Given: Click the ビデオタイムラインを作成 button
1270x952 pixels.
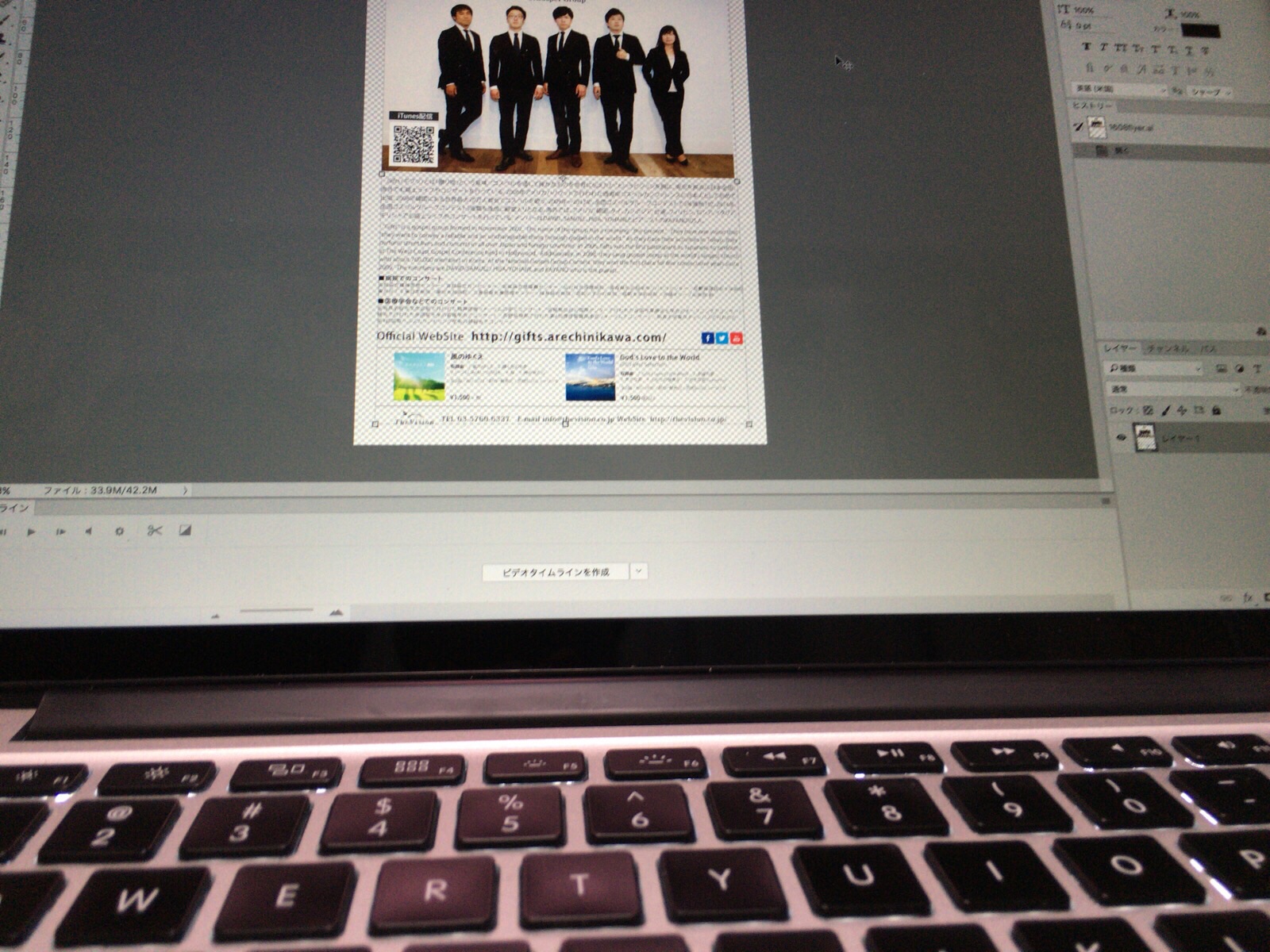Looking at the screenshot, I should click(556, 572).
